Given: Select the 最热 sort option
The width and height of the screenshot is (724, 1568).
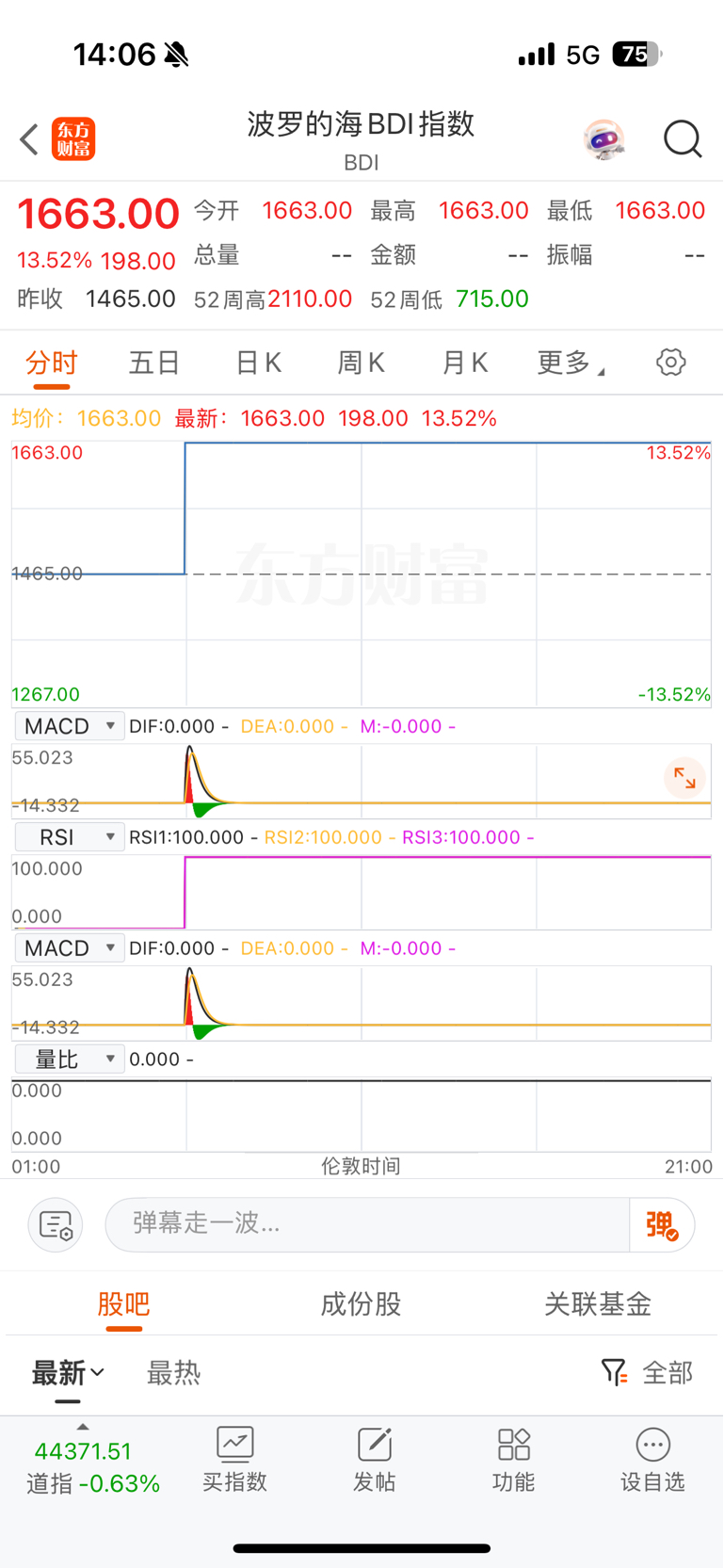Looking at the screenshot, I should [x=174, y=1373].
